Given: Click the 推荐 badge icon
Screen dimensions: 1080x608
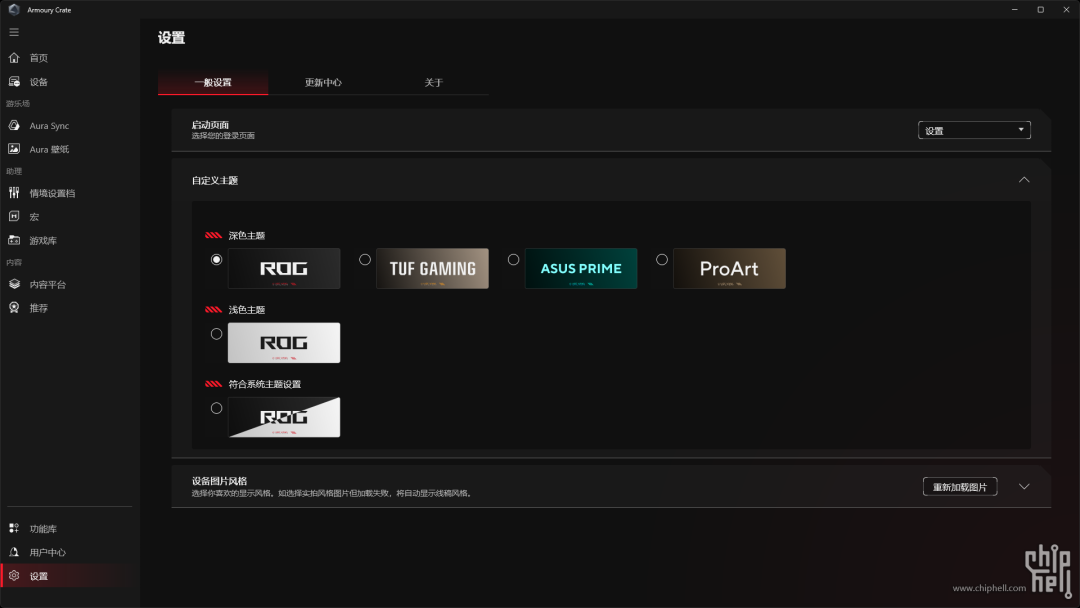Looking at the screenshot, I should click(x=14, y=307).
